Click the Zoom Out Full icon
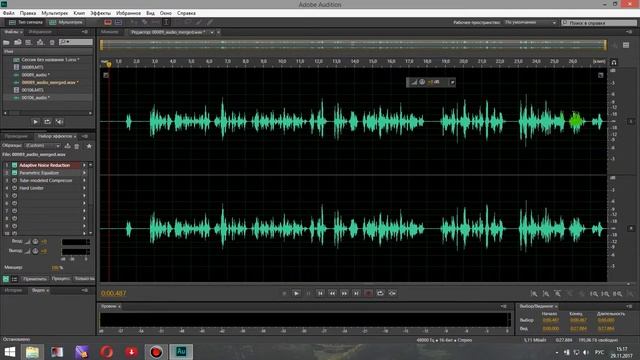Screen dimensions: 640x360 point(582,293)
